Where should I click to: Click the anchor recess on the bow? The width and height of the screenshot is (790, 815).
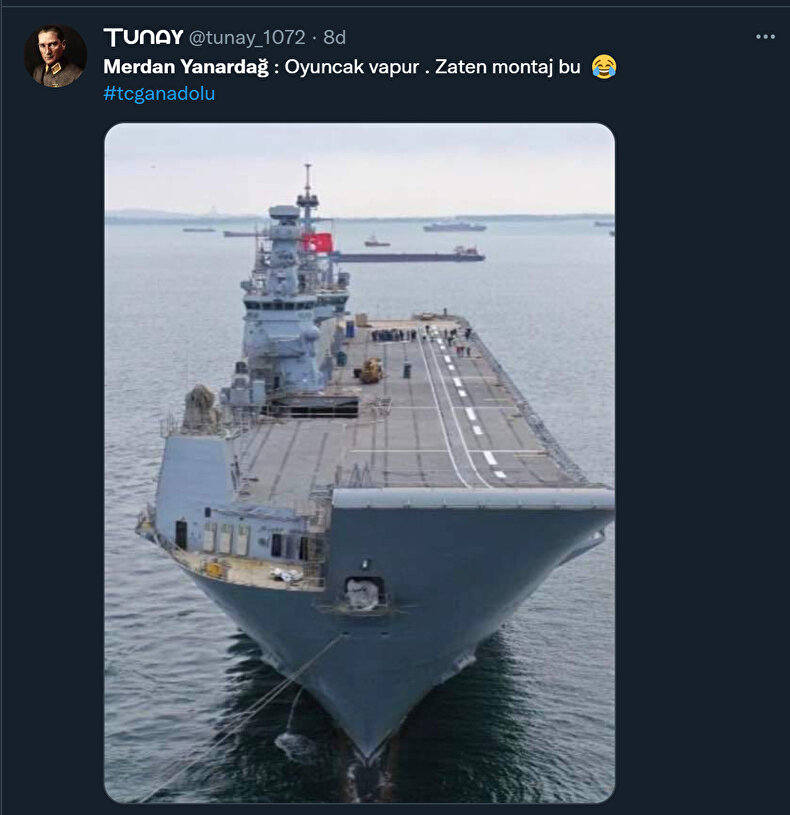click(x=362, y=593)
